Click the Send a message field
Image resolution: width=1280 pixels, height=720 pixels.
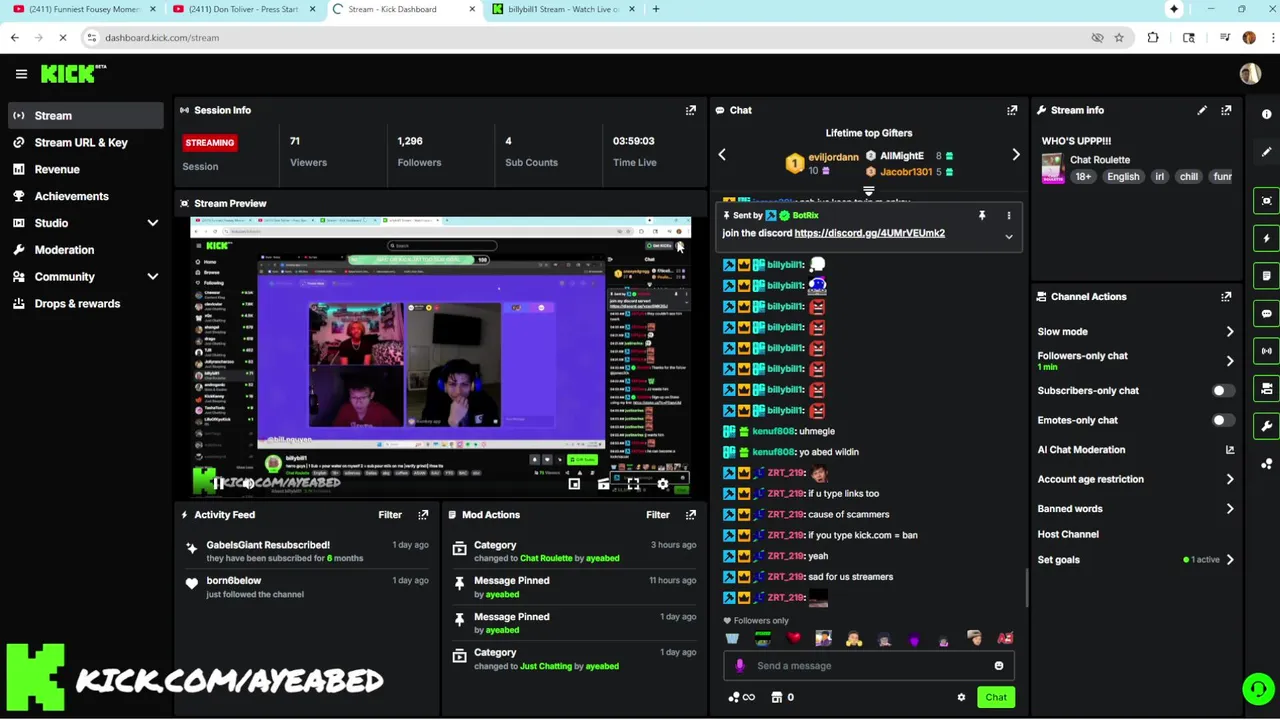coord(868,666)
